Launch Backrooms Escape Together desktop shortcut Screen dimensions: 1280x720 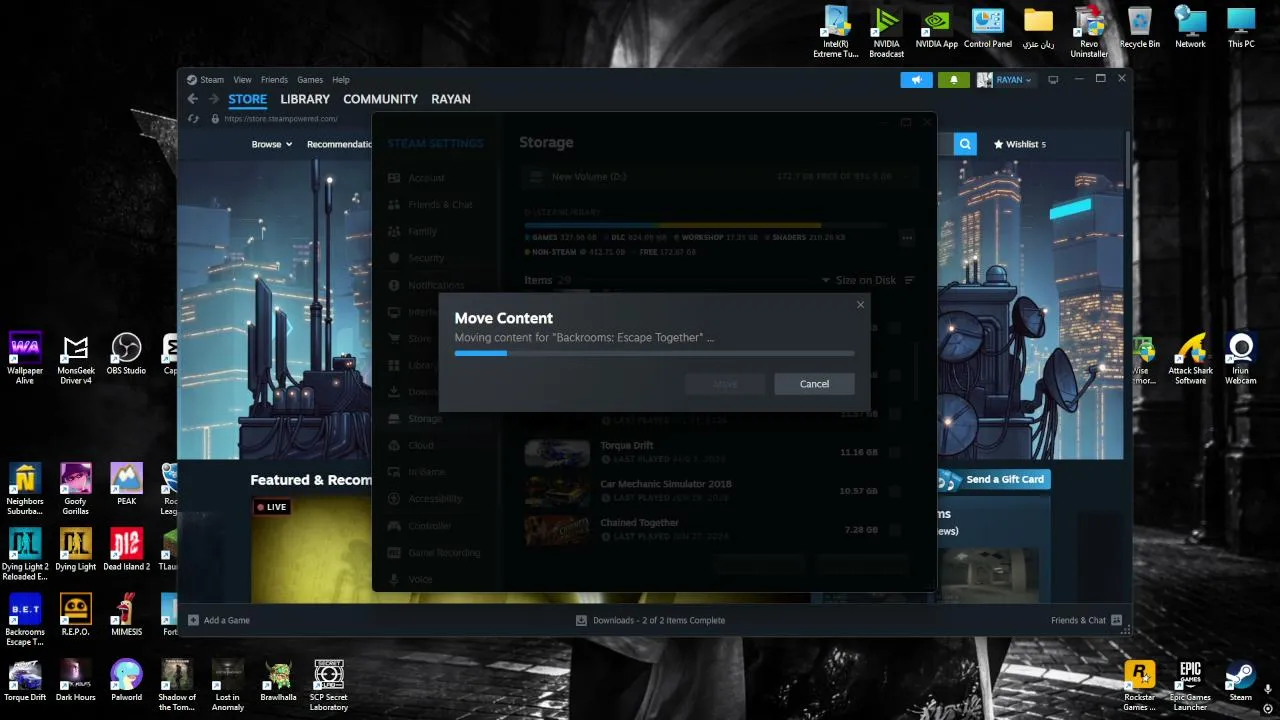(x=25, y=620)
